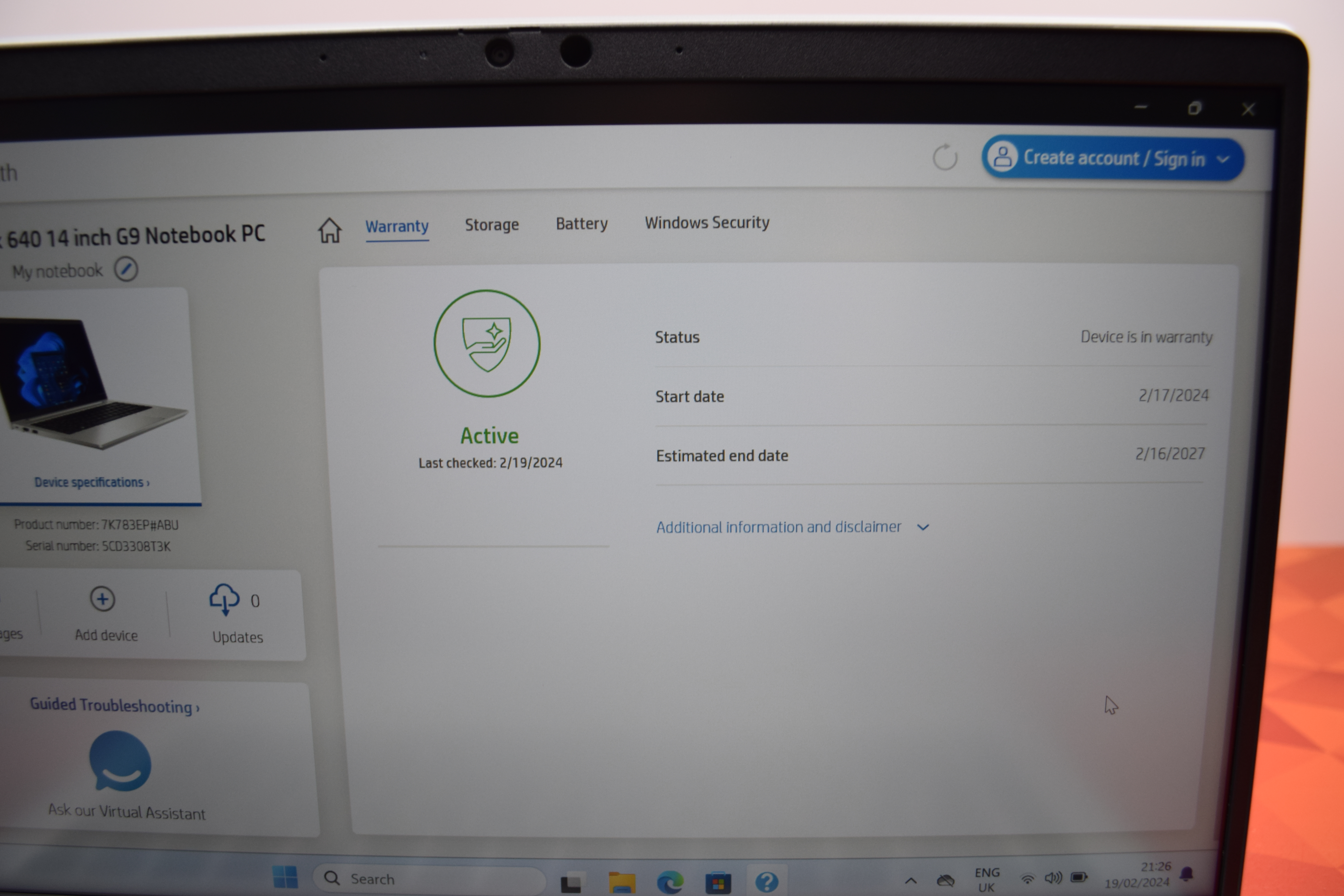Click the start date 2/17/2024

point(1174,395)
